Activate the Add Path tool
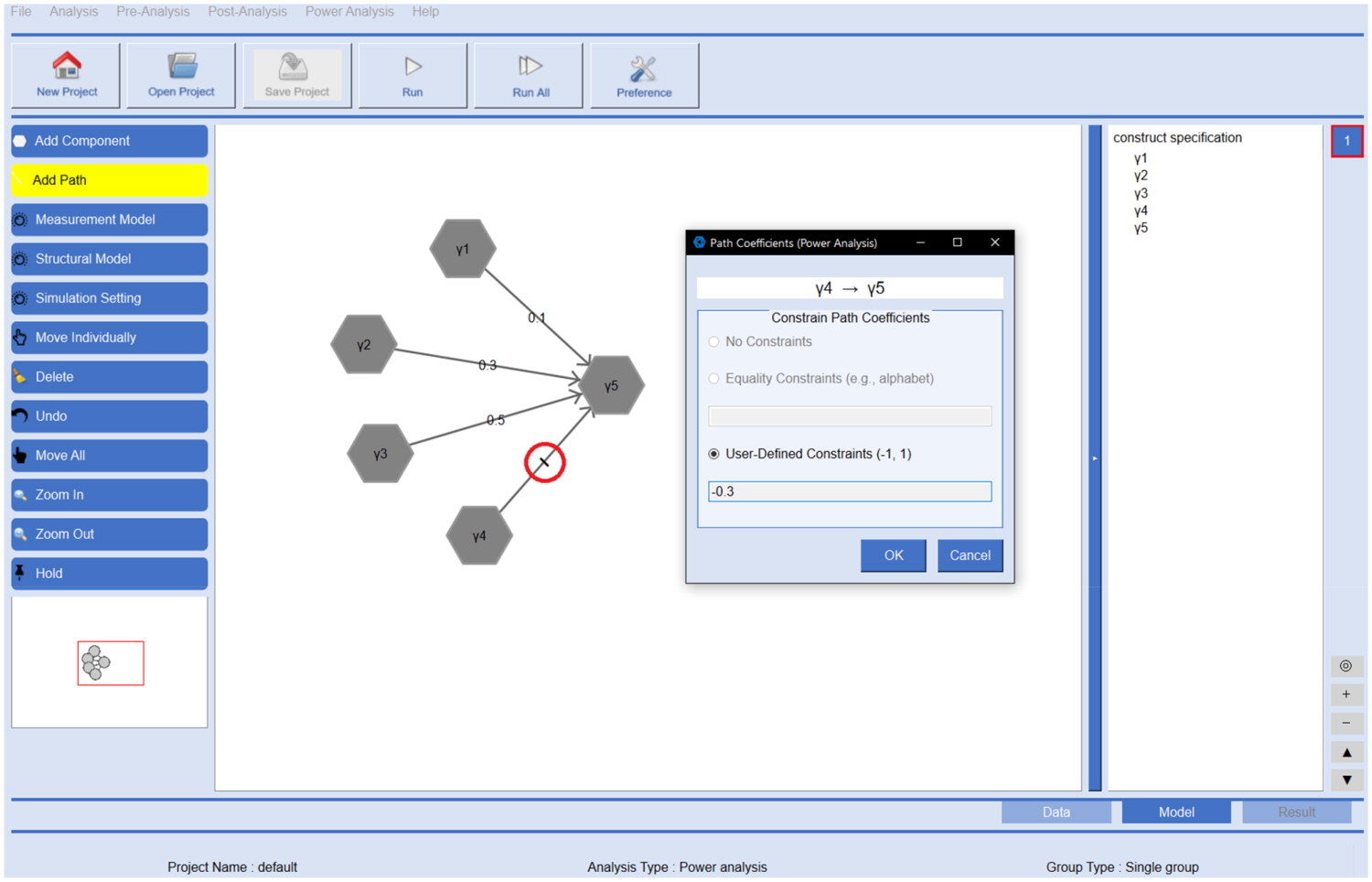The height and width of the screenshot is (882, 1372). coord(110,180)
